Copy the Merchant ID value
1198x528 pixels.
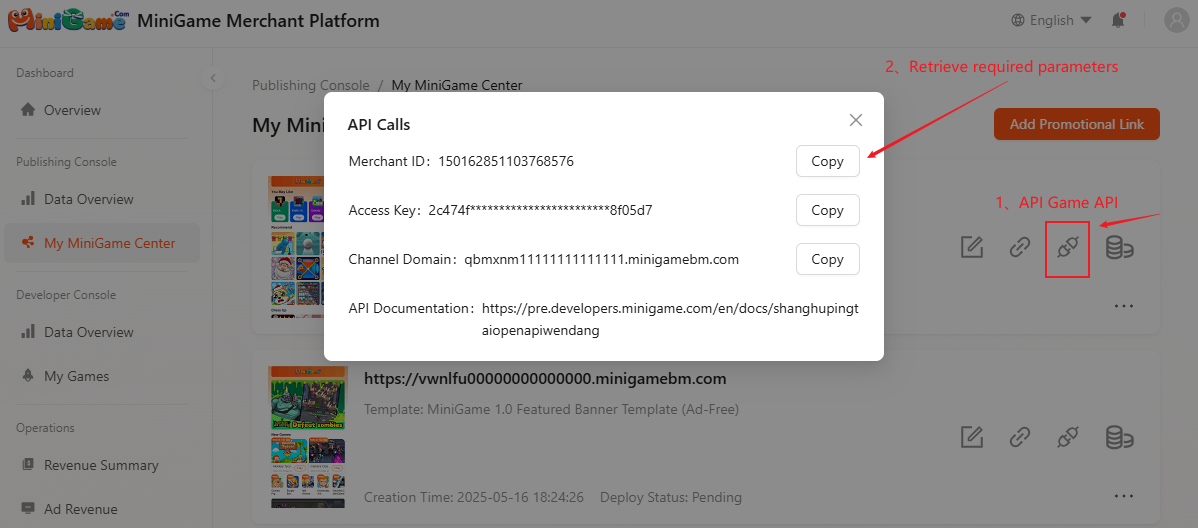click(x=827, y=161)
